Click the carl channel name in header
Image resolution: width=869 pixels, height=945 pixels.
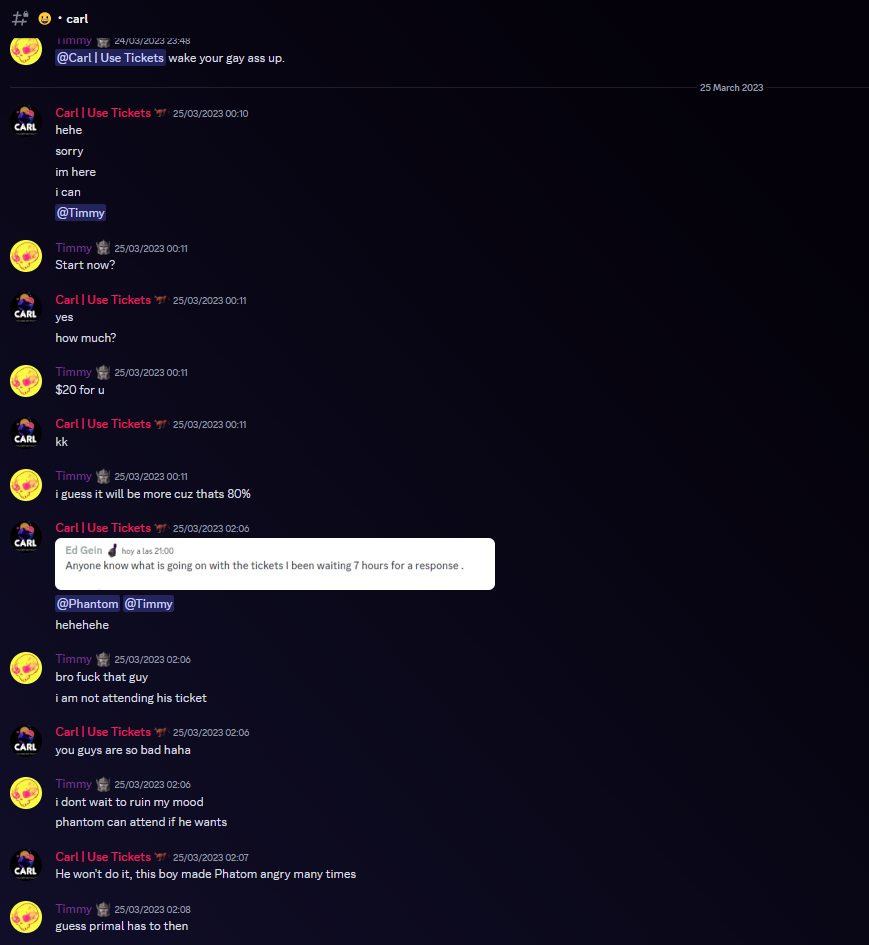point(77,19)
